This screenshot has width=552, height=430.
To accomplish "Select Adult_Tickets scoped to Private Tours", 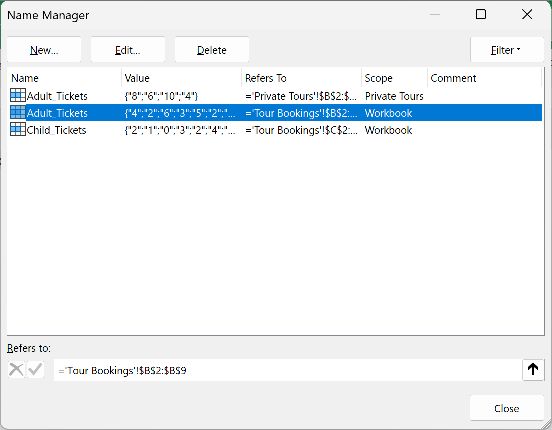I will pyautogui.click(x=274, y=96).
